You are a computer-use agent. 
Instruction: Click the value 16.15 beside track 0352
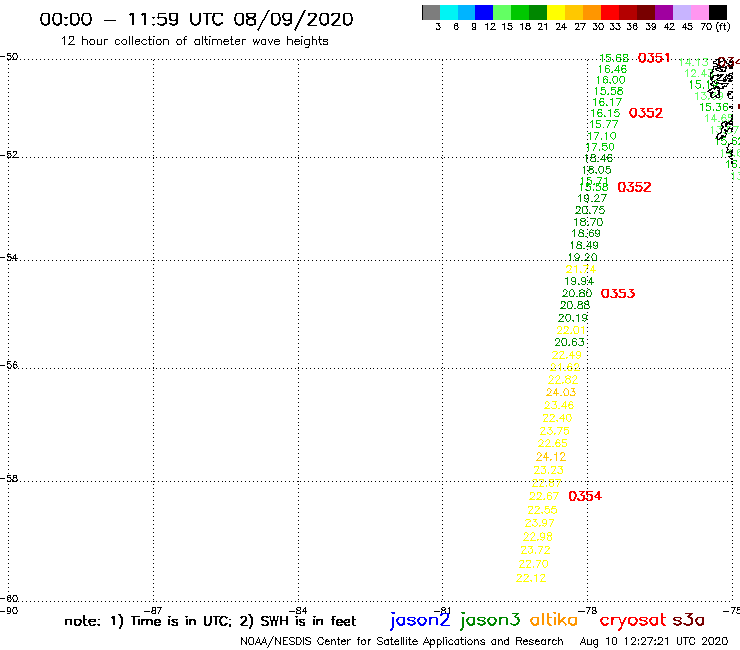pos(605,113)
